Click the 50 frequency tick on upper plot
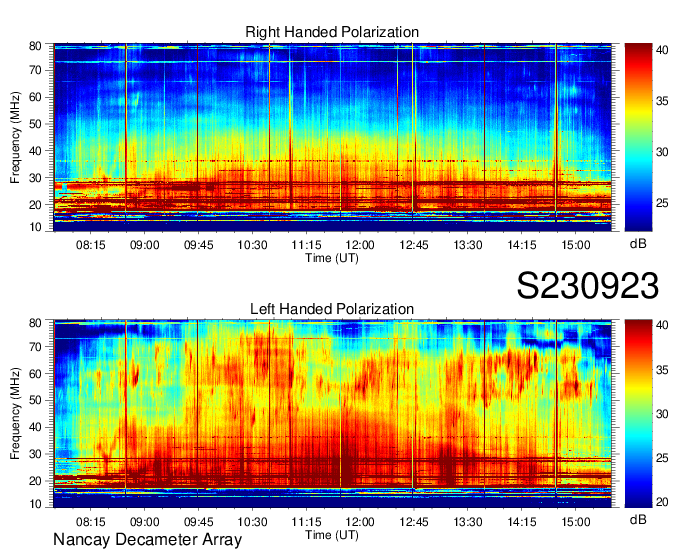The image size is (680, 552). click(x=35, y=124)
